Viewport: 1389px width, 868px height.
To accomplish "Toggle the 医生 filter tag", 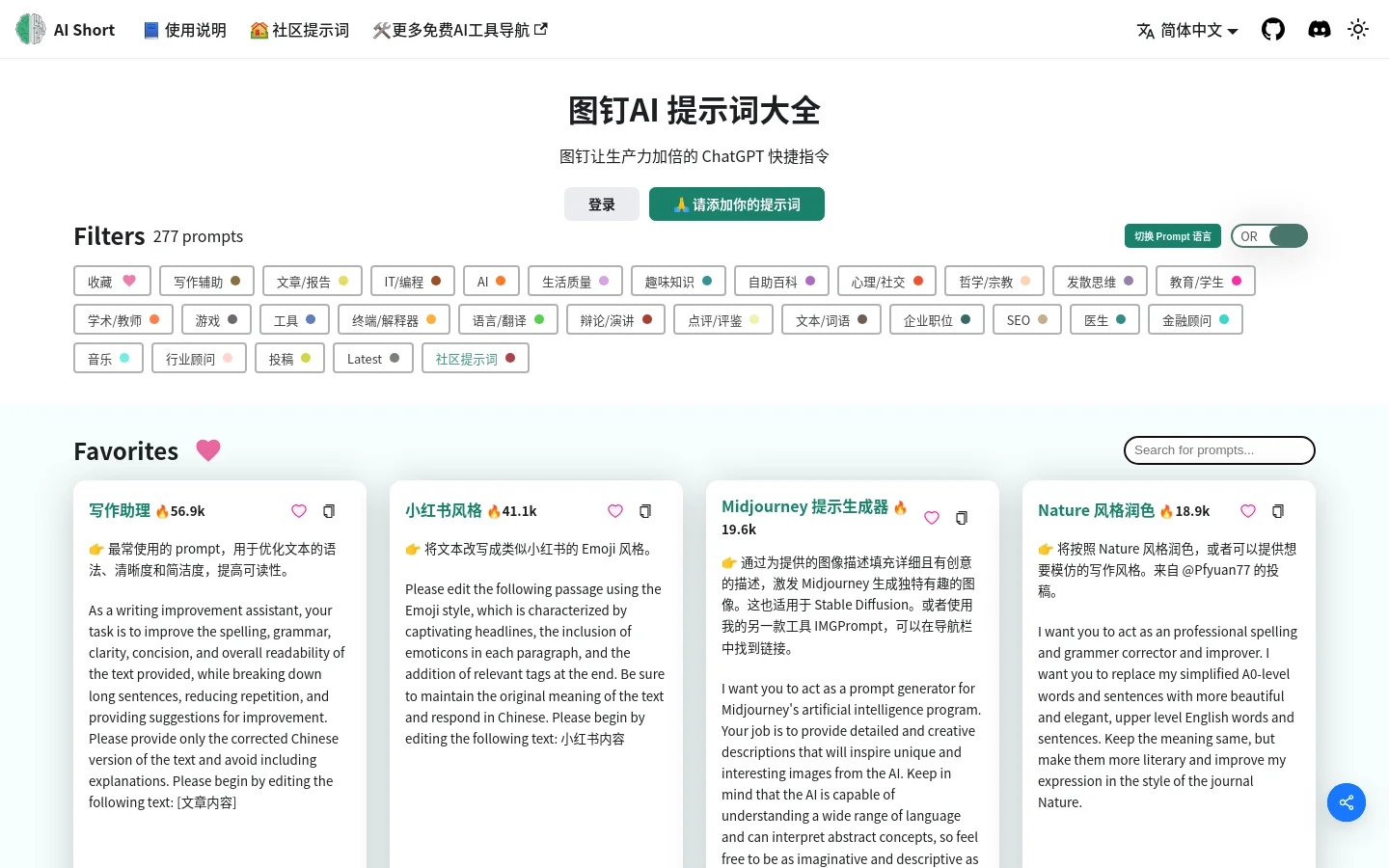I will [x=1104, y=319].
